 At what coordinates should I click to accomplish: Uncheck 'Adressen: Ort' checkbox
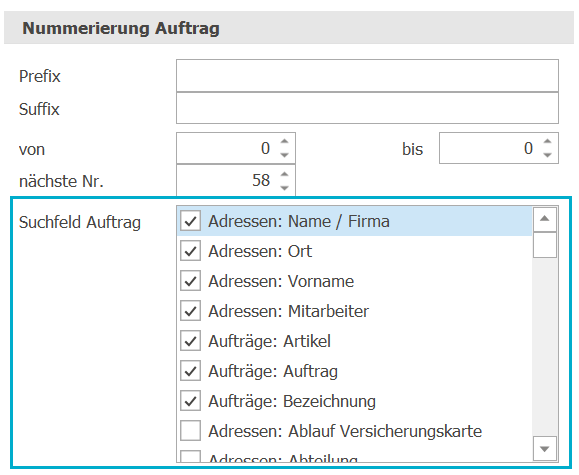point(191,251)
